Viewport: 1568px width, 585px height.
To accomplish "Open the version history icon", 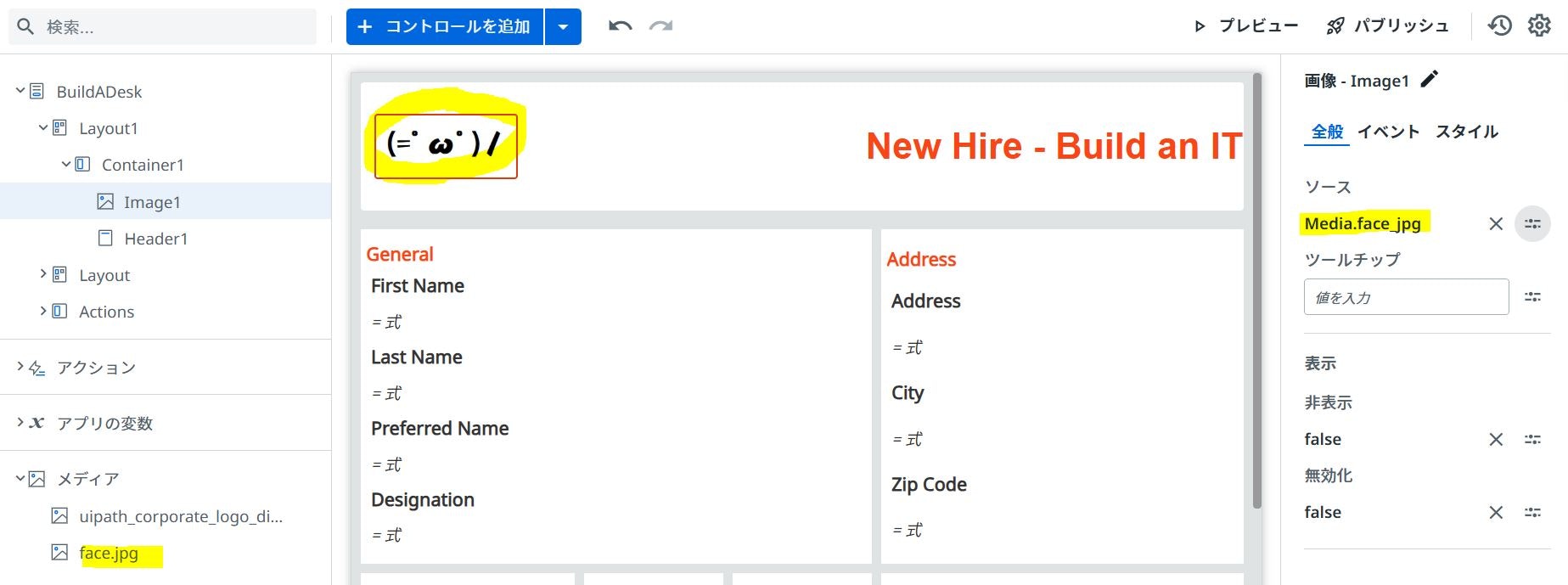I will click(x=1500, y=25).
